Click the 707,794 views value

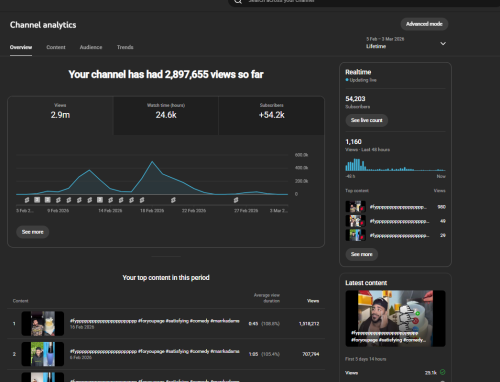pos(311,354)
